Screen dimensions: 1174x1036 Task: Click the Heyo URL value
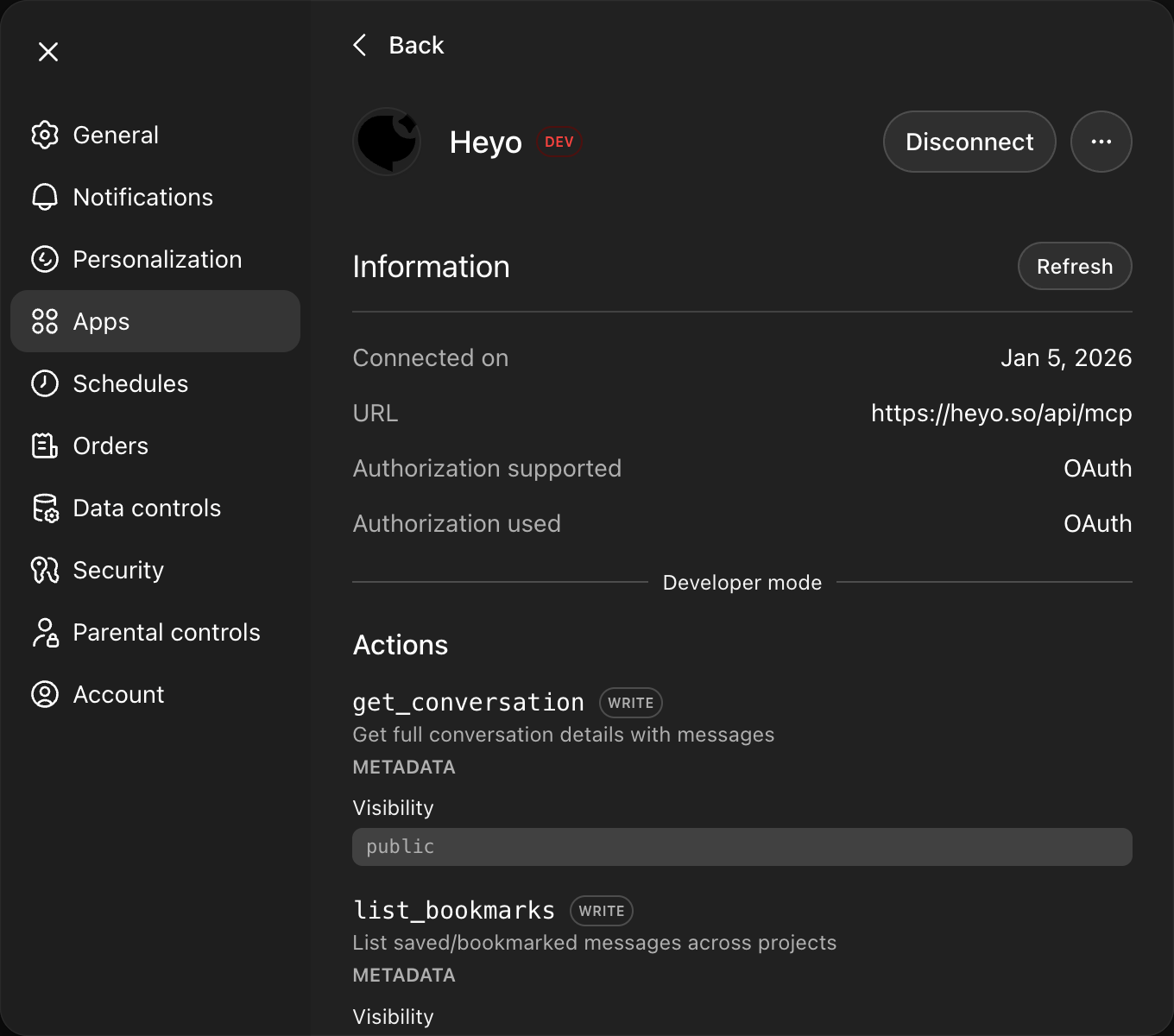tap(1001, 413)
